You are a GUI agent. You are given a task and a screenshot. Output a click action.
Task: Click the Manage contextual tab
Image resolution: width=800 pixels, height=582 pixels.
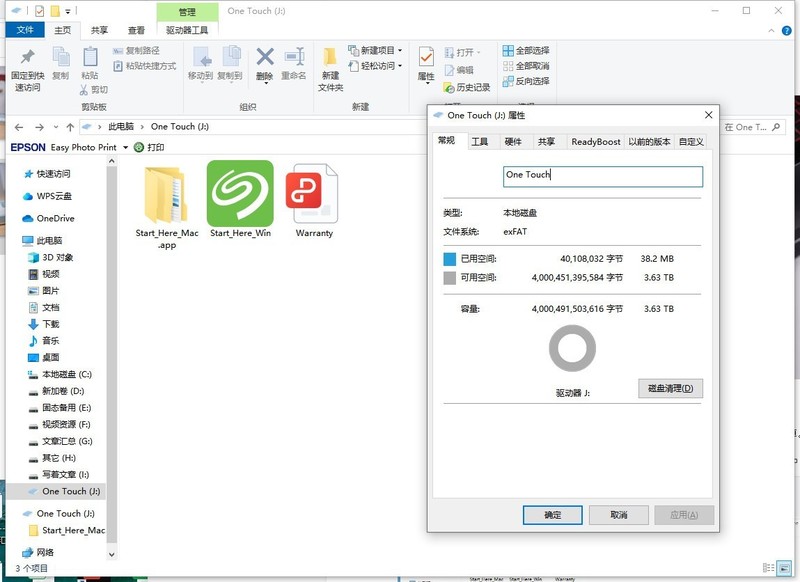[x=187, y=12]
